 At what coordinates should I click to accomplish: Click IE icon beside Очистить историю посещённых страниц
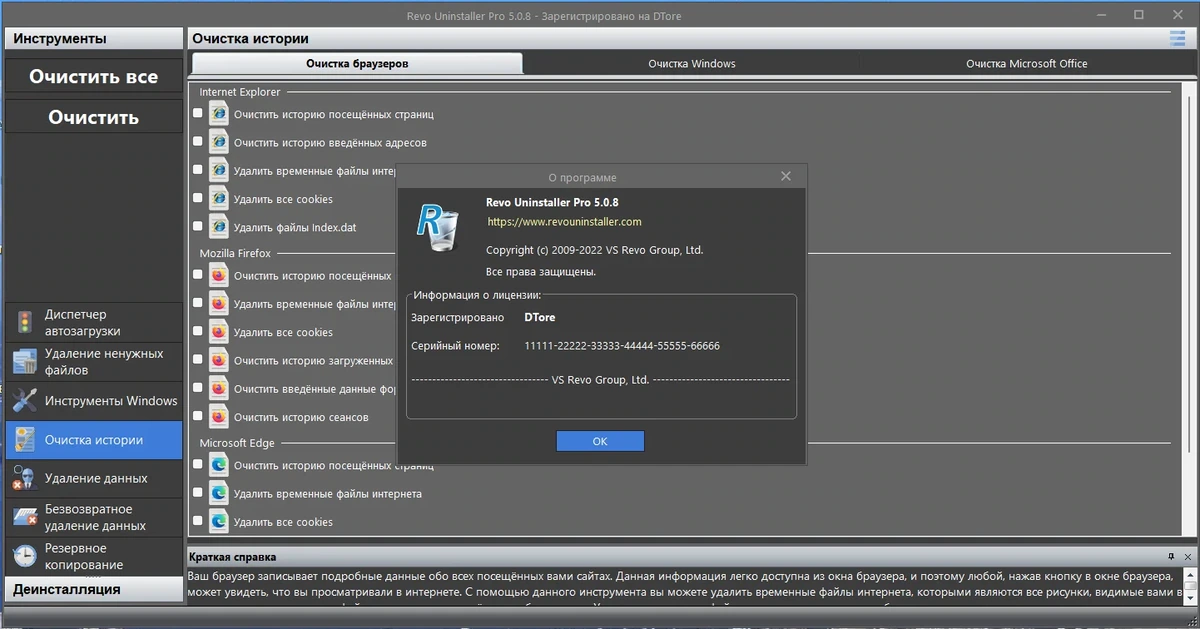point(218,114)
